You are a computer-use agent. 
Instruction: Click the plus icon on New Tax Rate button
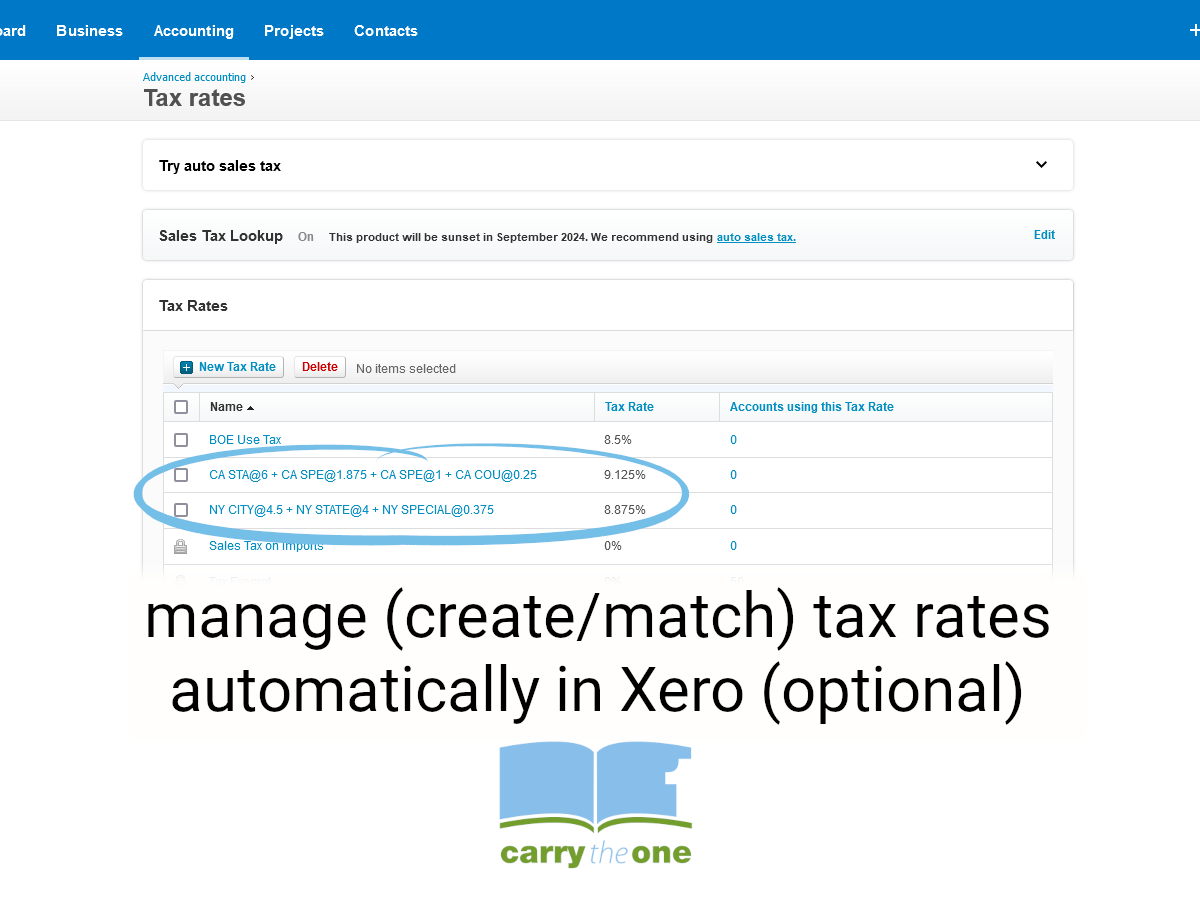coord(186,367)
